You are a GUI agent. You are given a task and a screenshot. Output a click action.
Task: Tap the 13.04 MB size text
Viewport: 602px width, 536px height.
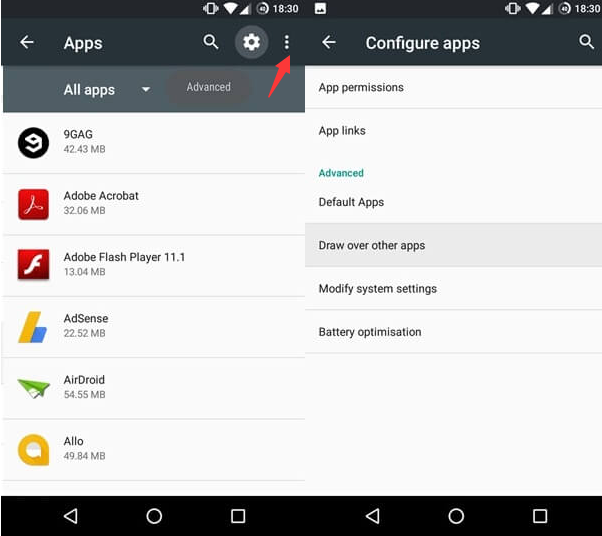84,272
